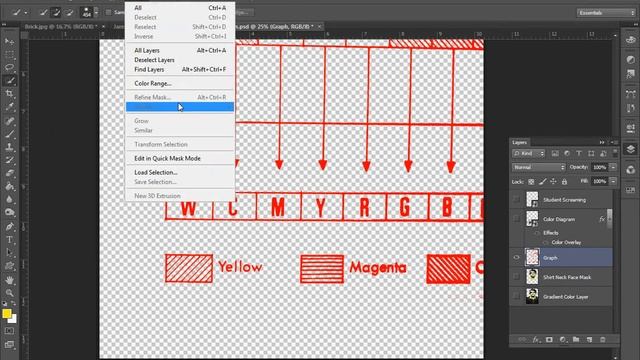Open the Normal blend mode dropdown
This screenshot has height=360, width=640.
[x=539, y=167]
